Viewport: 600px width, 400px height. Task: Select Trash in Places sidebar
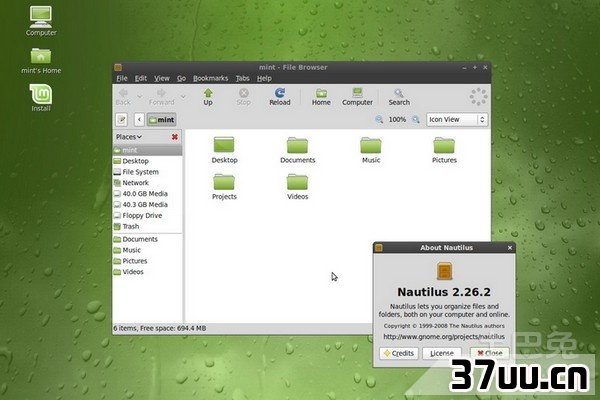pyautogui.click(x=147, y=226)
